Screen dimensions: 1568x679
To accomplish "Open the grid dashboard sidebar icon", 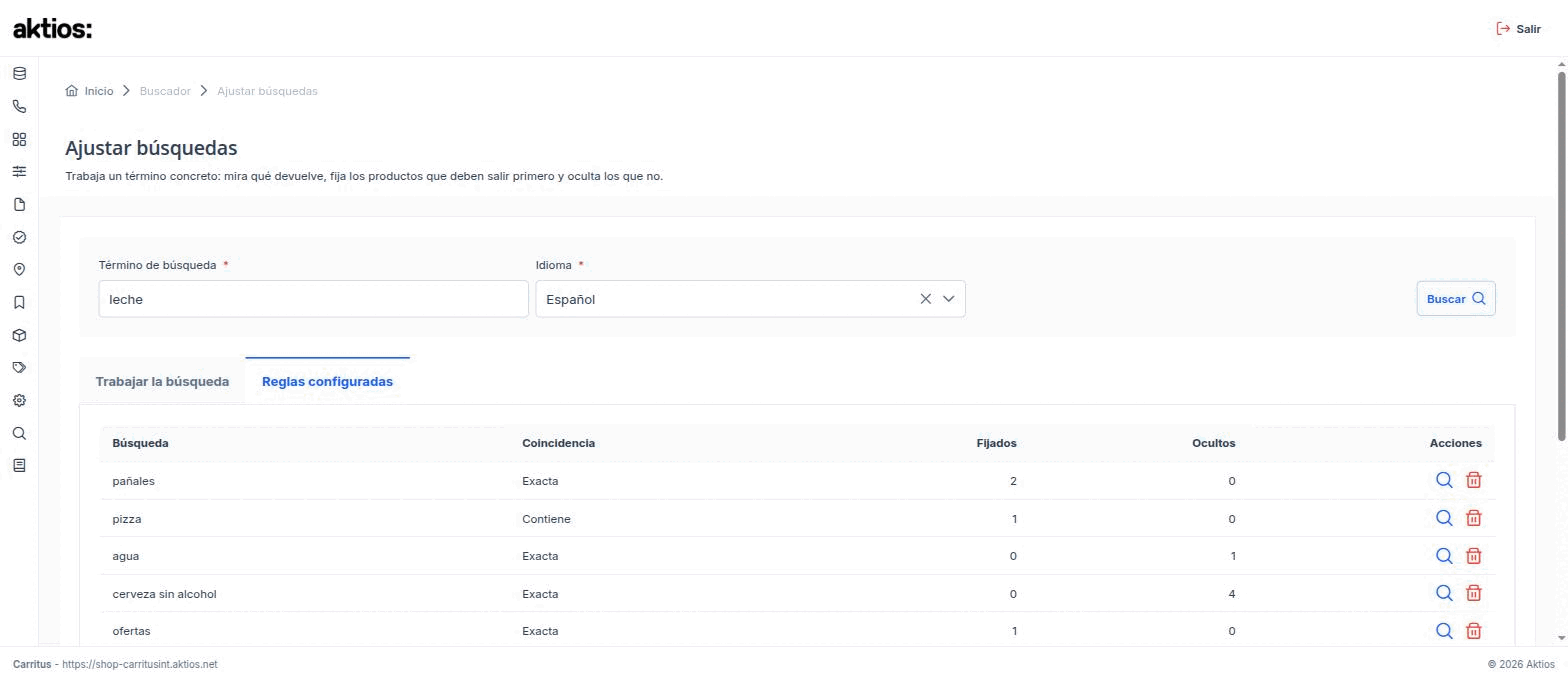I will (19, 140).
